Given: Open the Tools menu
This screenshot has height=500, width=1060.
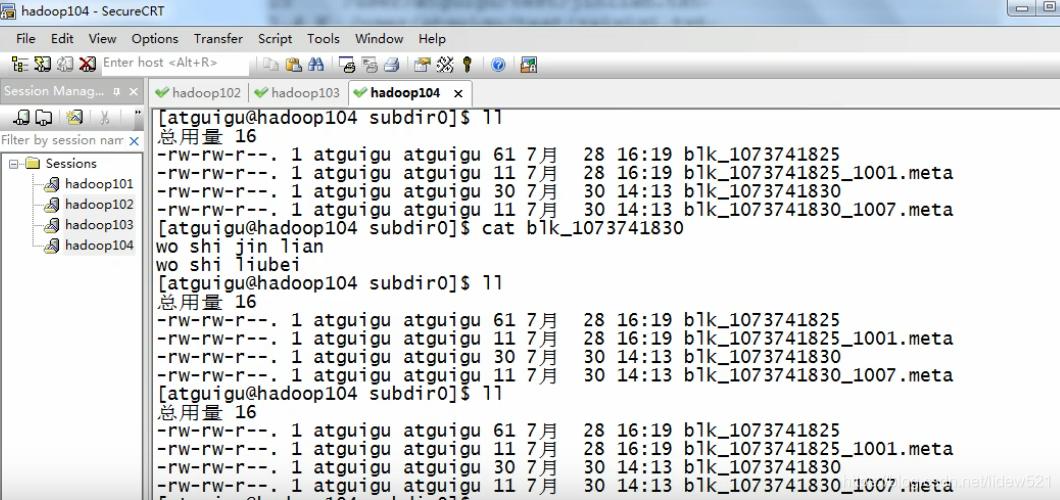Looking at the screenshot, I should (x=323, y=39).
